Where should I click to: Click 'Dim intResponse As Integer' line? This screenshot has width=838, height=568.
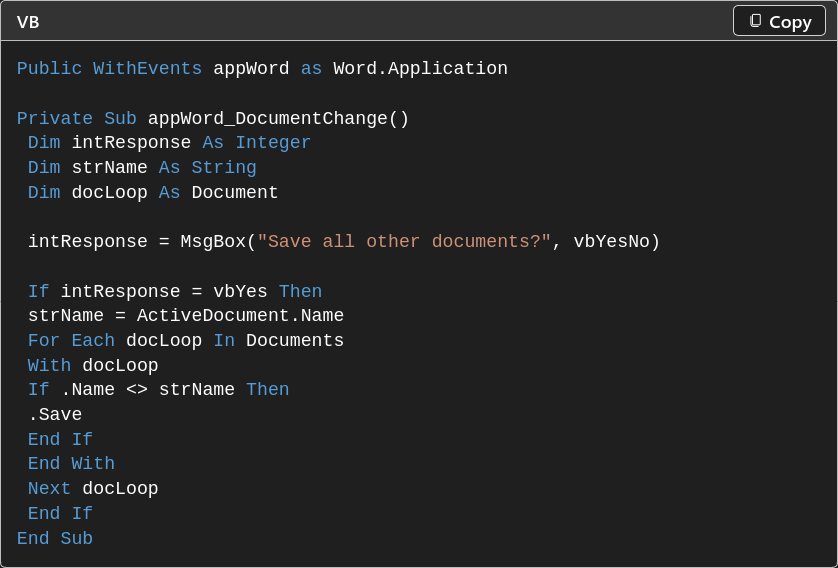click(x=169, y=143)
